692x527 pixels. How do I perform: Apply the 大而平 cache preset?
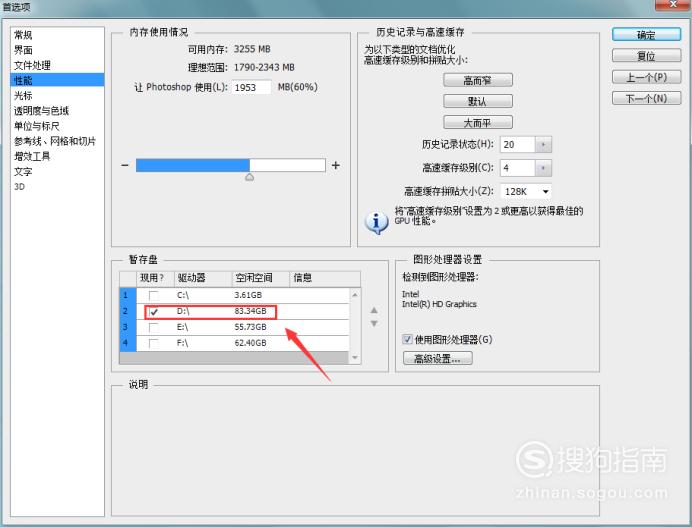(x=478, y=122)
